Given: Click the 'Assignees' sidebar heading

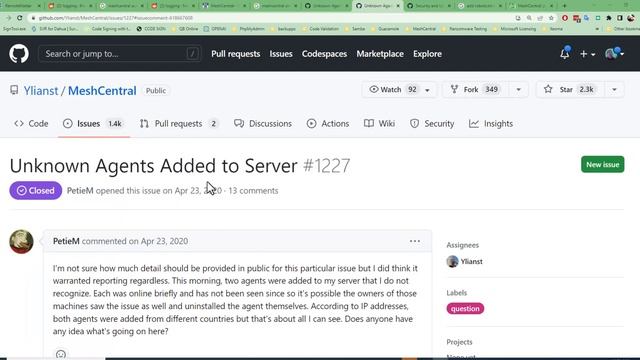Looking at the screenshot, I should 462,245.
